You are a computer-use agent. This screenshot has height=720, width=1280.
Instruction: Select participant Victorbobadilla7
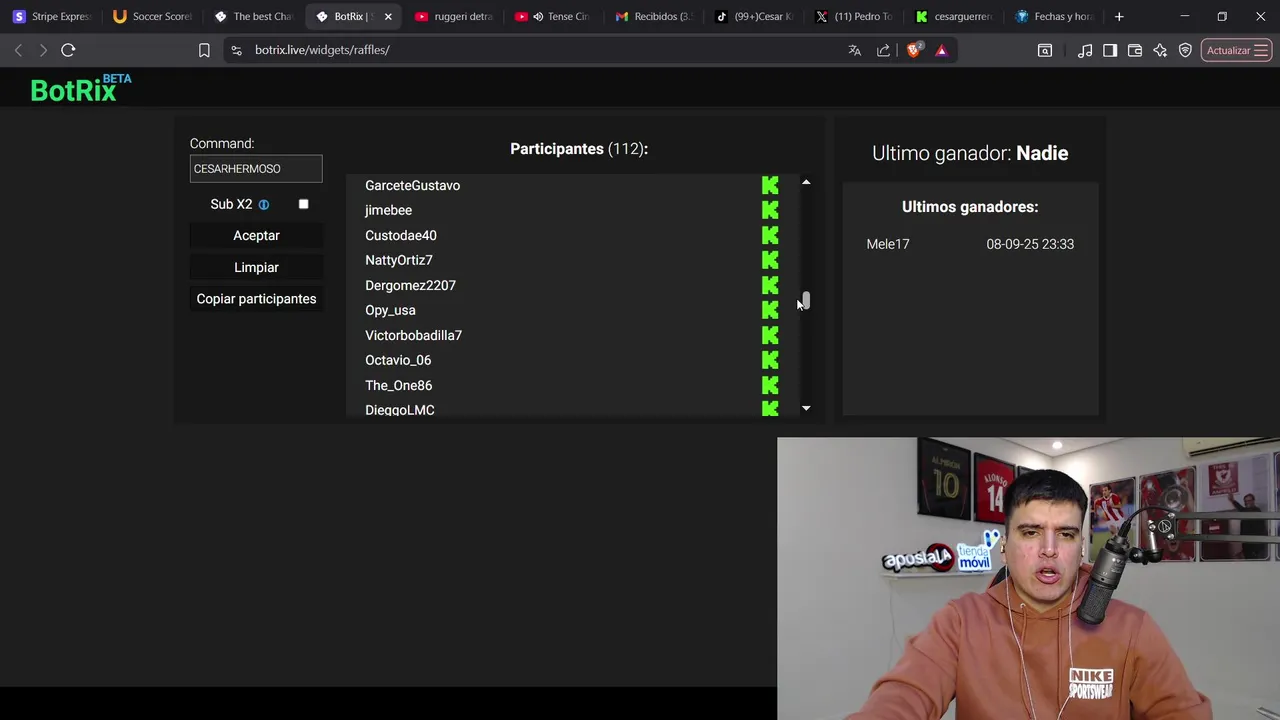coord(413,335)
